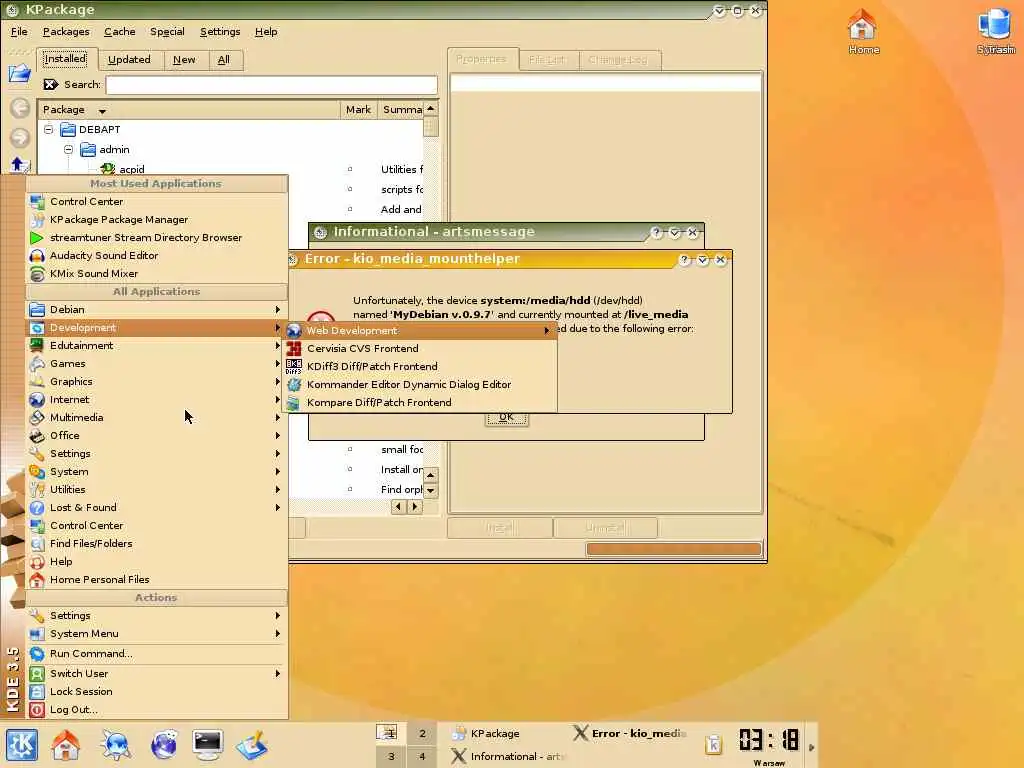
Task: Open the Packages menu
Action: pos(66,31)
